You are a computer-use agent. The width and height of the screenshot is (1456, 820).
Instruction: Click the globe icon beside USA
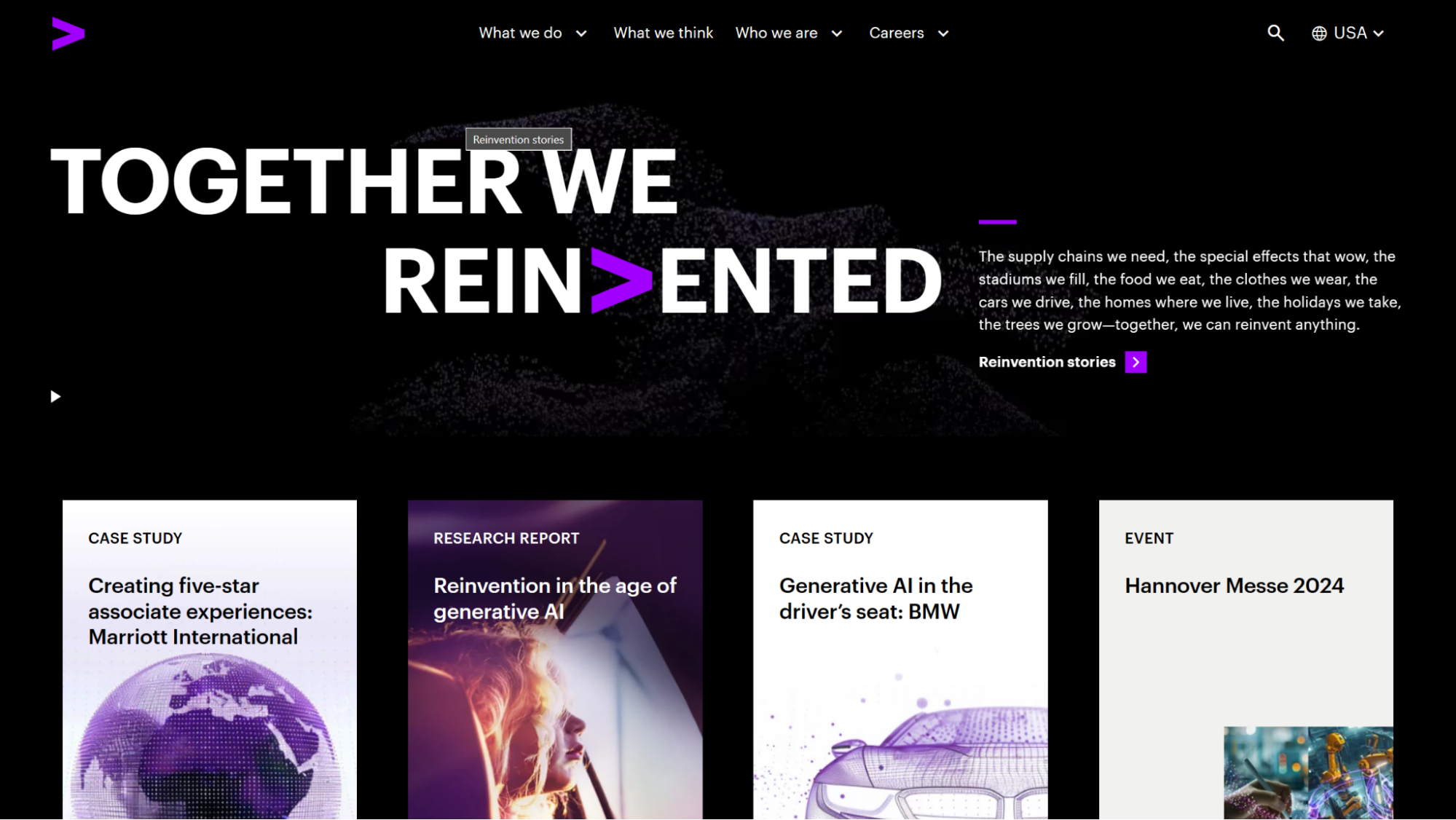pos(1319,33)
